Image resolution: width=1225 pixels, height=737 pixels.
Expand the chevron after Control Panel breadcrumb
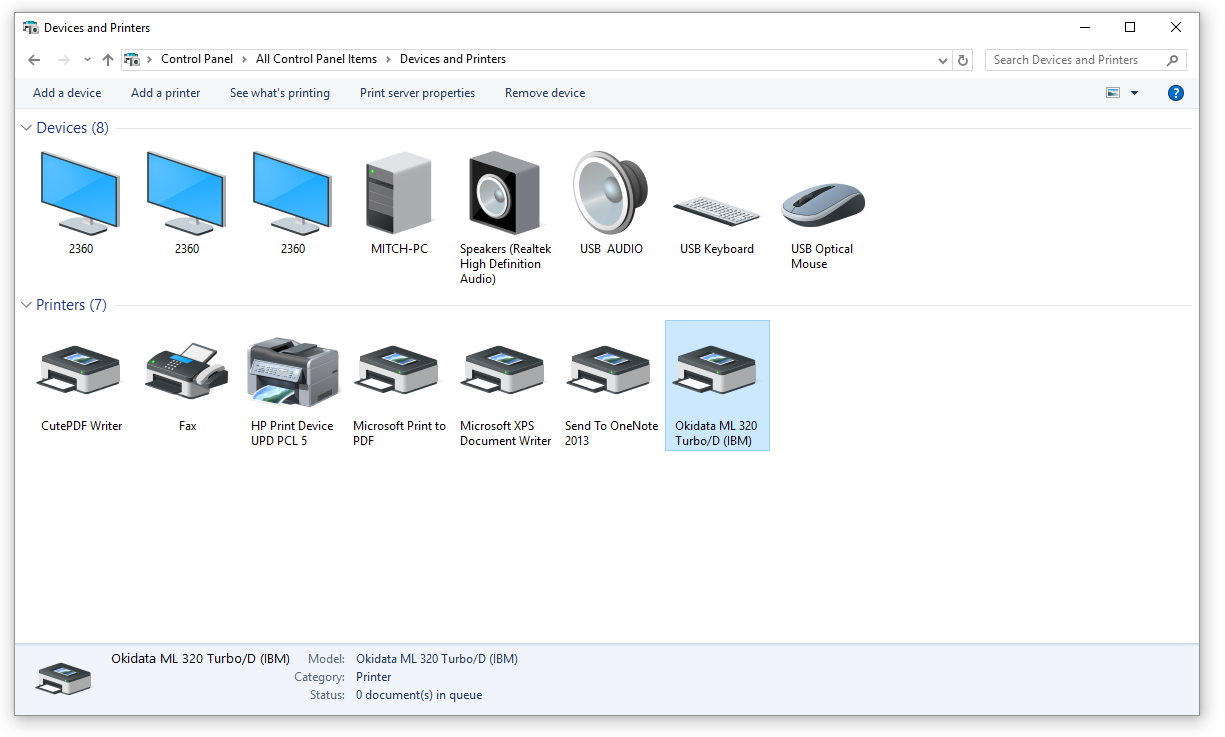244,59
